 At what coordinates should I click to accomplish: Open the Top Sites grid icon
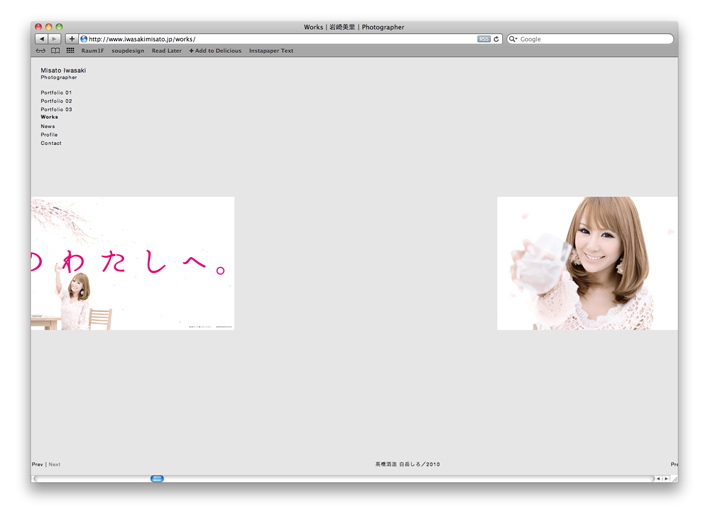pyautogui.click(x=70, y=51)
